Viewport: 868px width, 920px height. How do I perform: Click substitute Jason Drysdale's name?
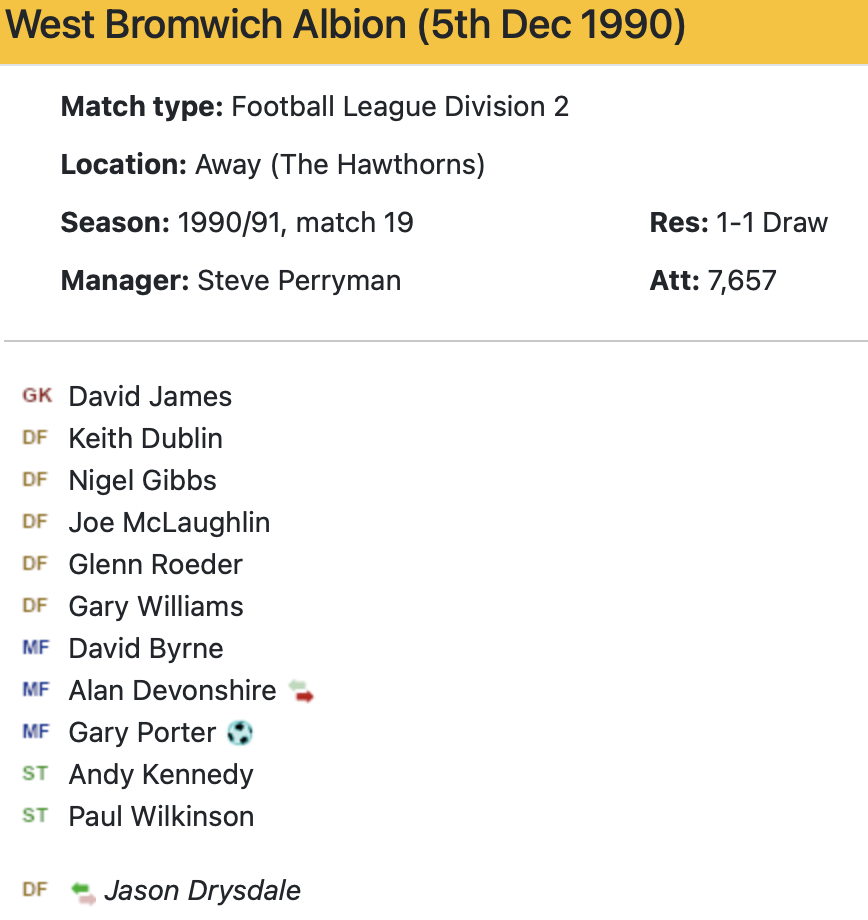(202, 891)
